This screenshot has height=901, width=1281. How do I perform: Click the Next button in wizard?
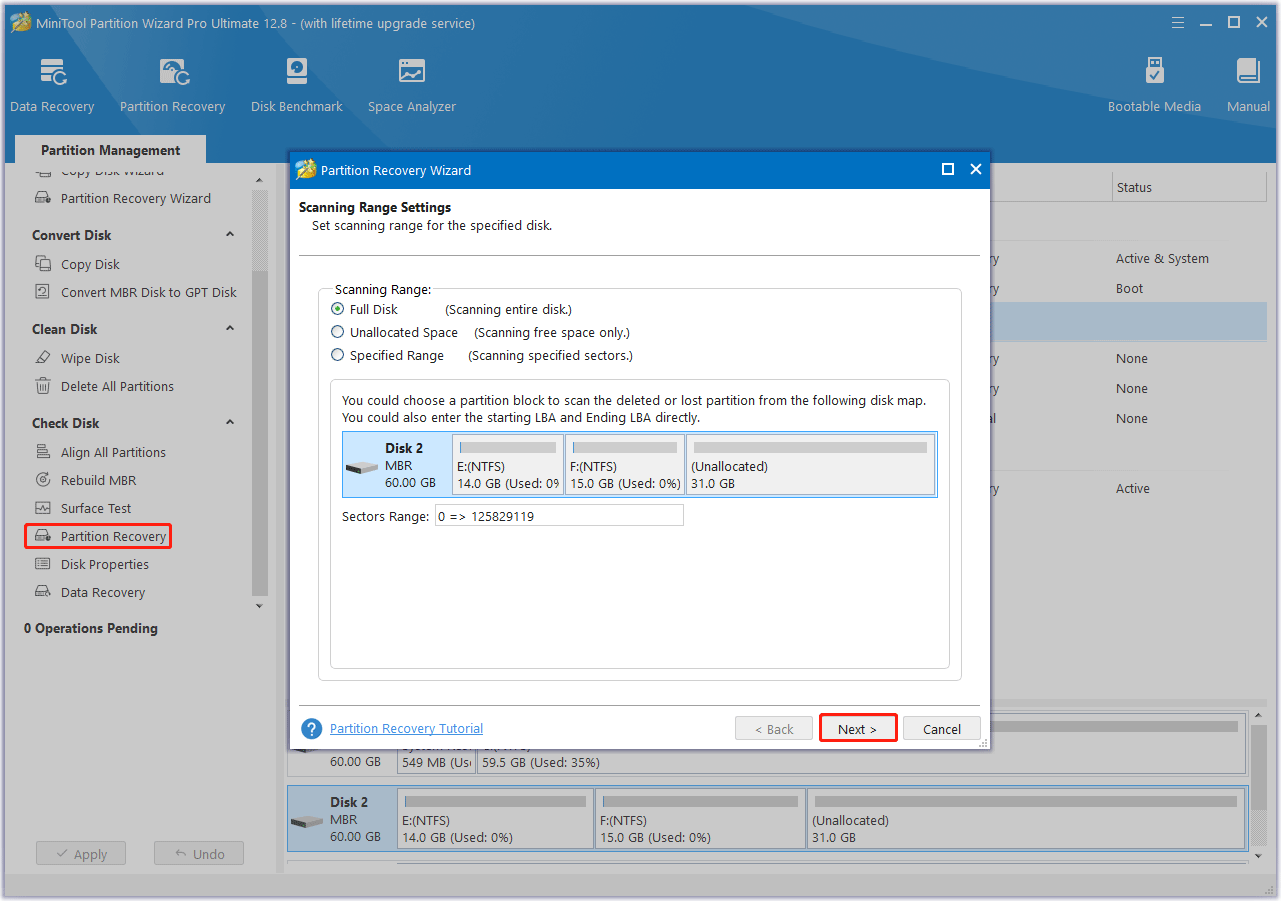point(857,729)
